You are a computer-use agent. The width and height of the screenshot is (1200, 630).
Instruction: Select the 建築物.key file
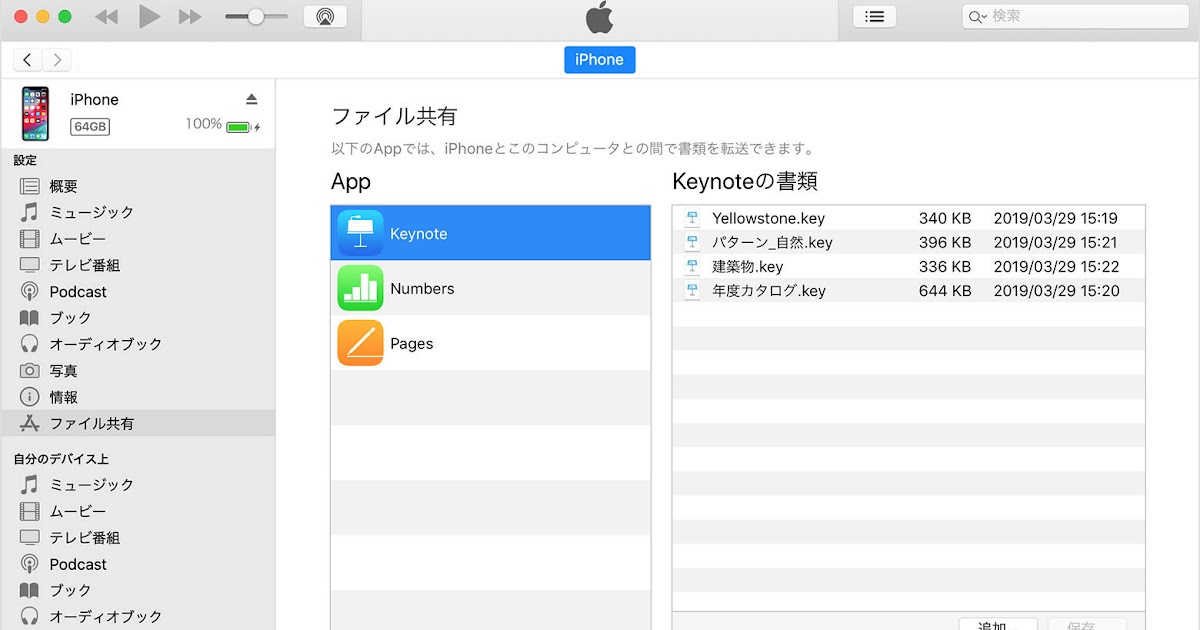(908, 266)
